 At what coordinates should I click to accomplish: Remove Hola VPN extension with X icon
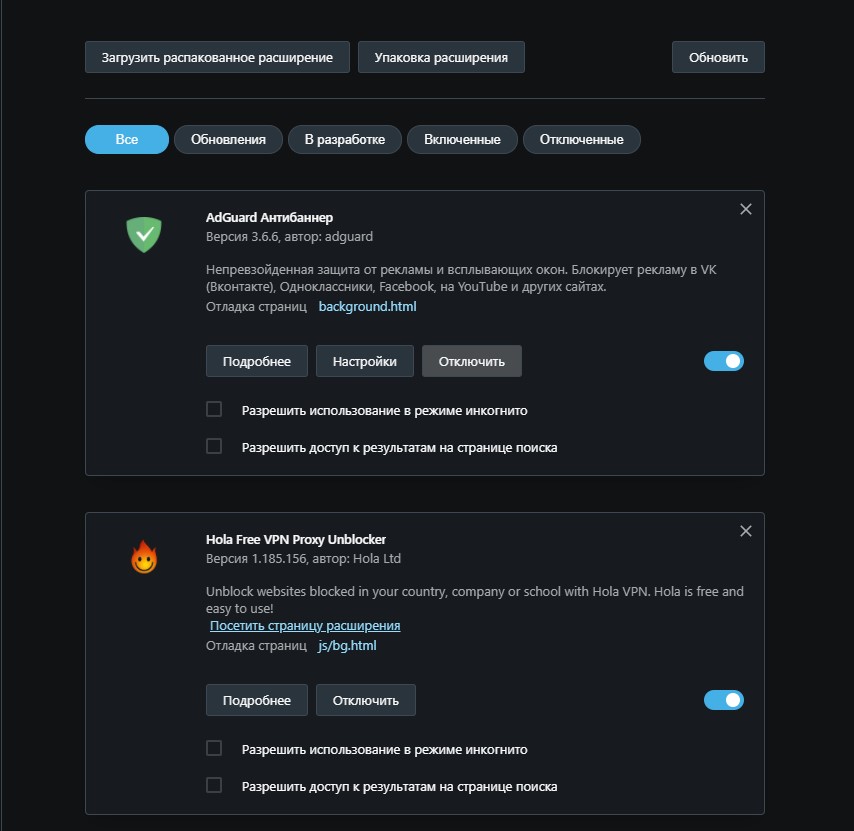coord(746,531)
